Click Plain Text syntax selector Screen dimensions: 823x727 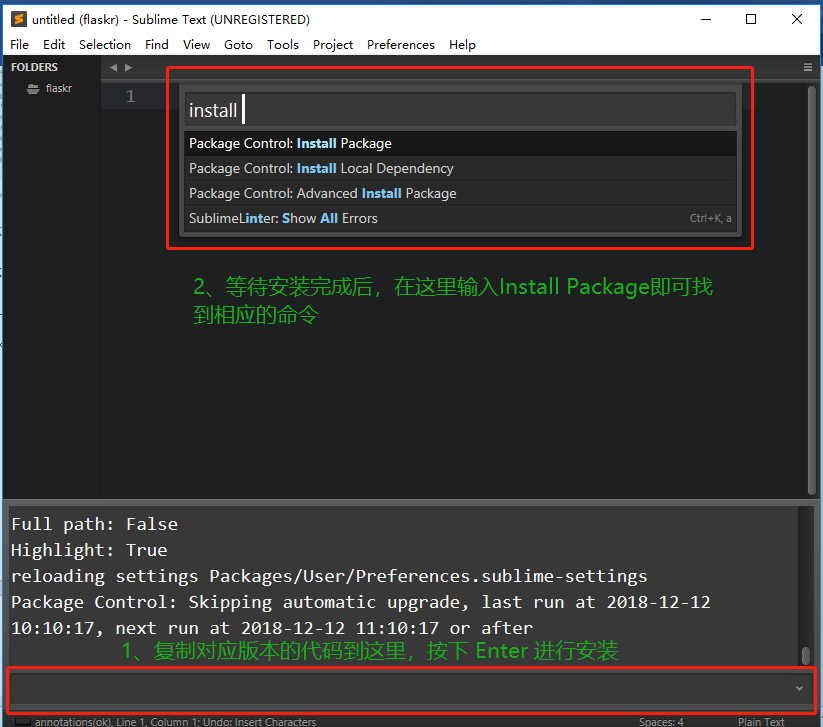(x=761, y=722)
